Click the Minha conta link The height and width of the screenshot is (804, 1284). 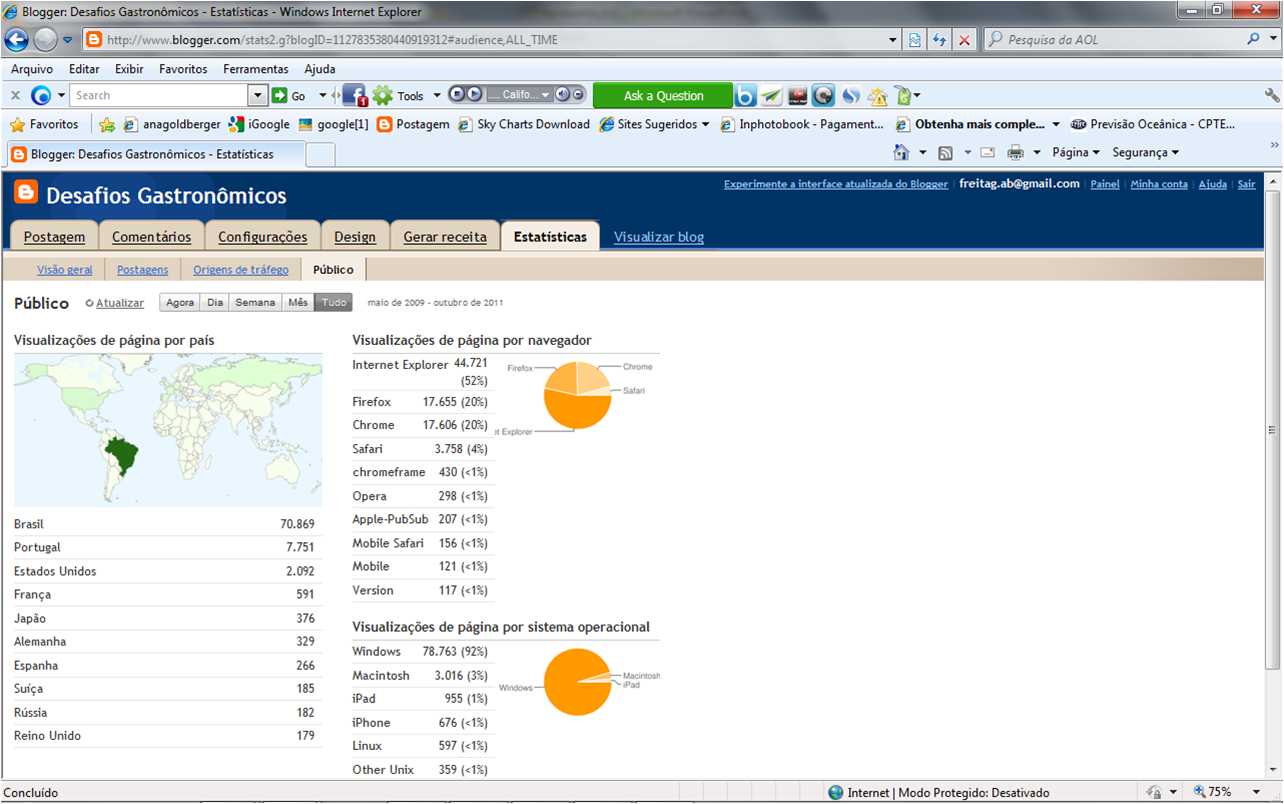[1159, 184]
